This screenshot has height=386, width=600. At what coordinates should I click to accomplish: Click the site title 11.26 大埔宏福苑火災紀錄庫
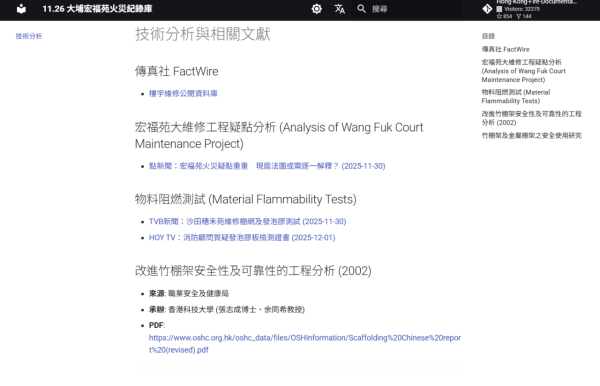[97, 9]
